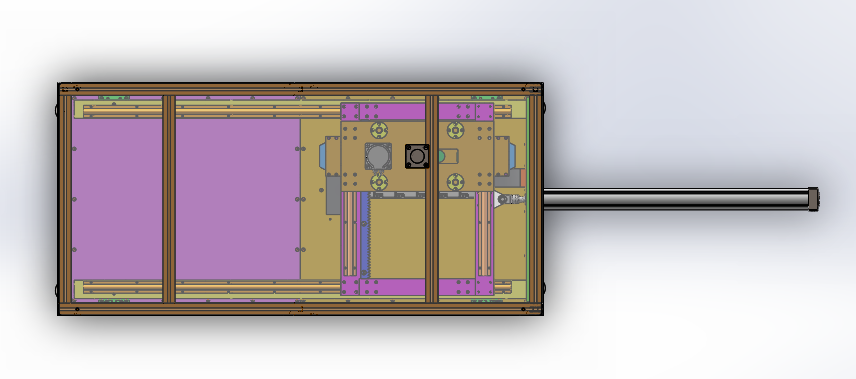
Task: Select the small orange block near right edge
Action: (x=523, y=177)
